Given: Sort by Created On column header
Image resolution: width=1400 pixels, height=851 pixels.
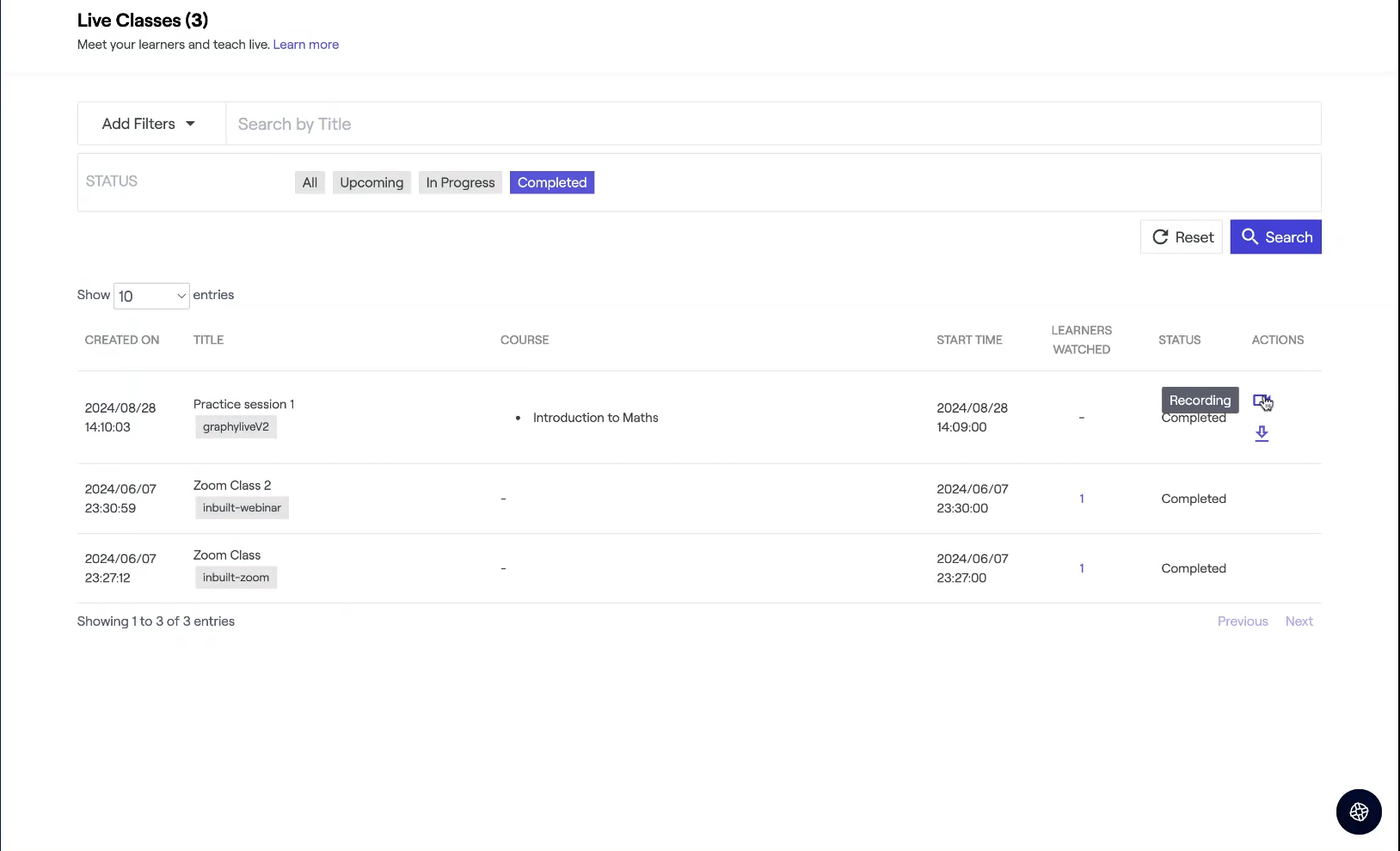Looking at the screenshot, I should point(122,340).
